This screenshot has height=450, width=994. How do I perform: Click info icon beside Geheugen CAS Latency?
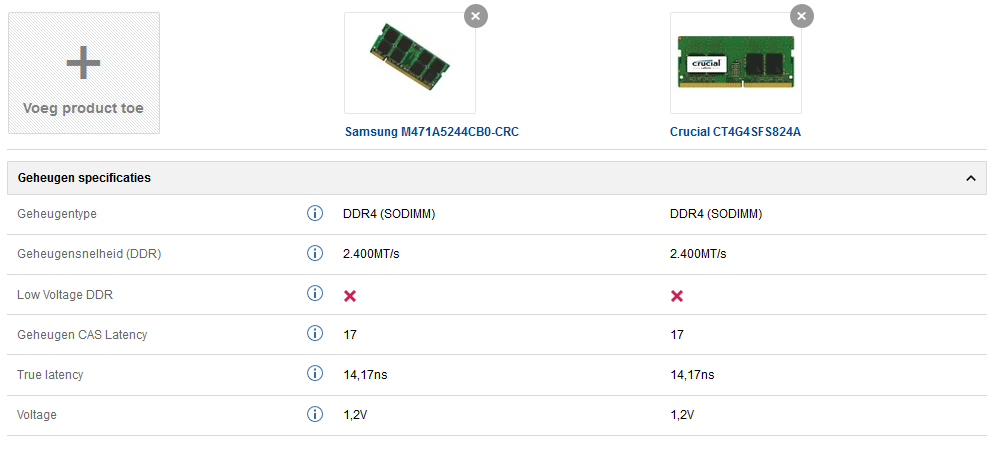tap(315, 334)
